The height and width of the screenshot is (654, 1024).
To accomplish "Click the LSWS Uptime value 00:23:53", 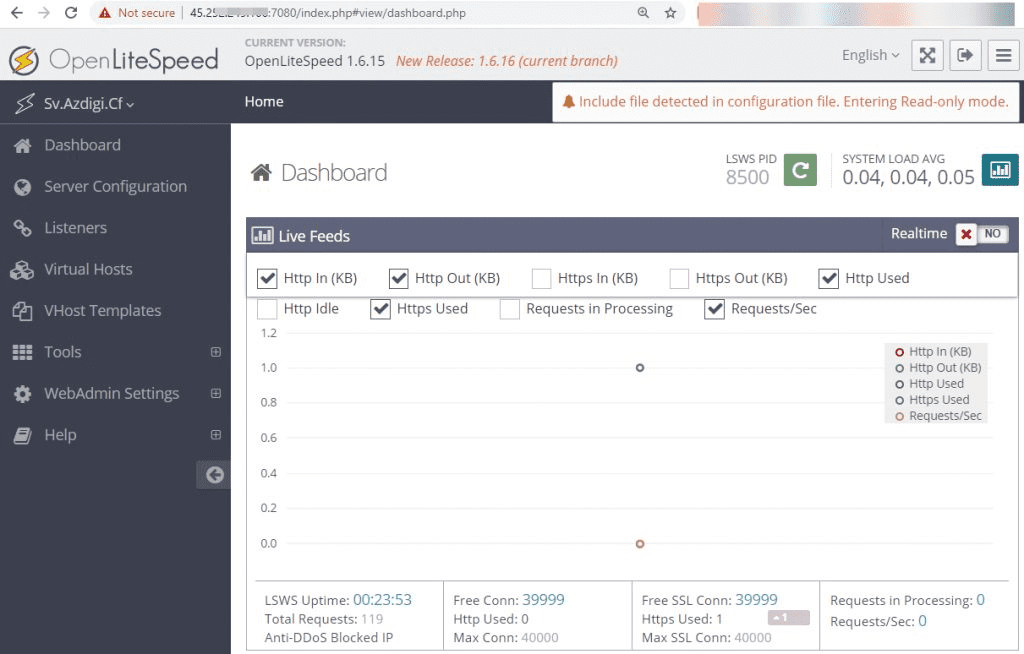I will 383,600.
